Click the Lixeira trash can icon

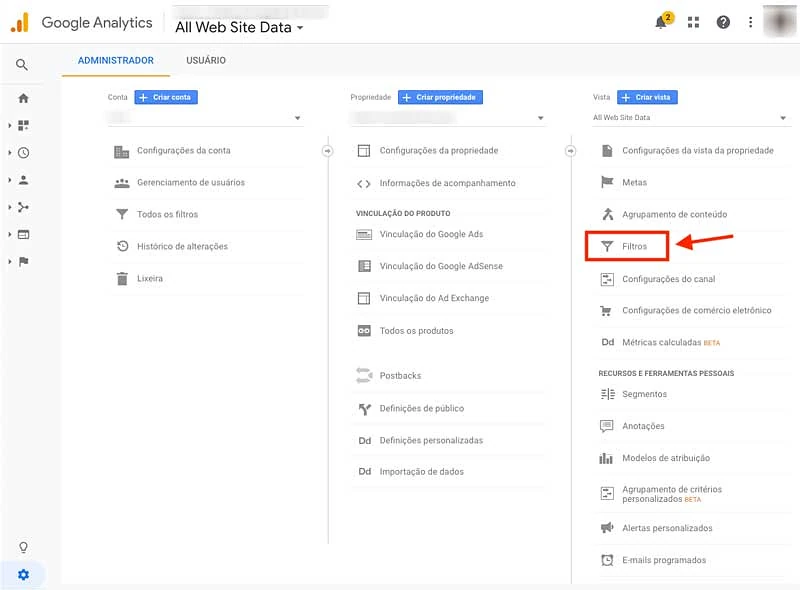click(x=122, y=279)
